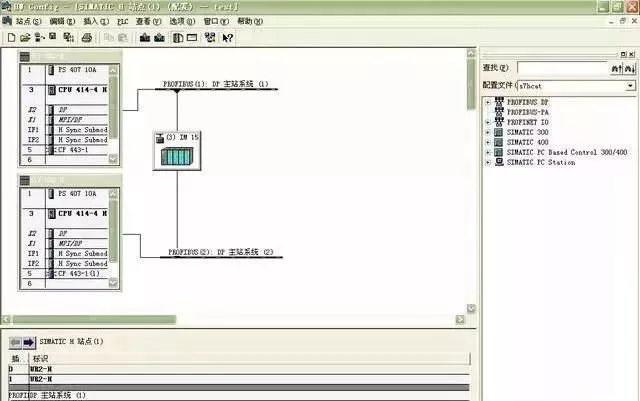Image resolution: width=640 pixels, height=401 pixels.
Task: Click the forward arrow in bottom pane
Action: point(29,341)
